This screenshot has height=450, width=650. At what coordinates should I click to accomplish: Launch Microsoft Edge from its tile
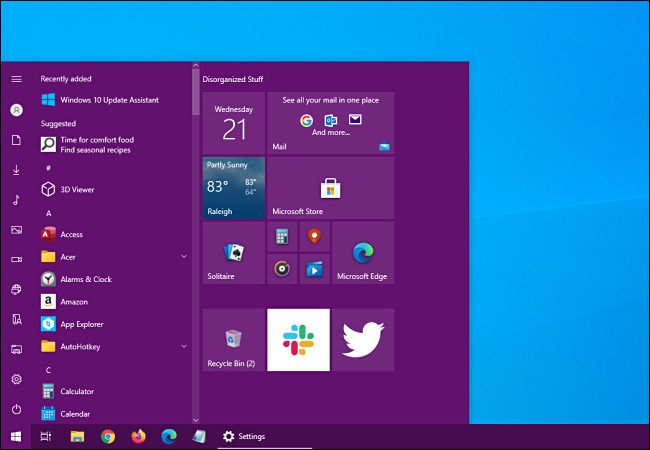(x=362, y=253)
